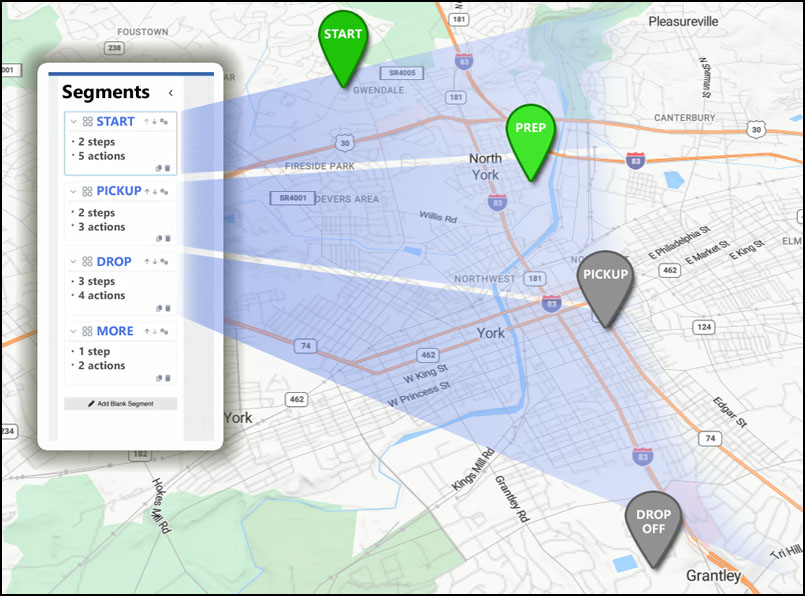Delete the MORE segment via trash icon
The height and width of the screenshot is (596, 805).
tap(168, 378)
